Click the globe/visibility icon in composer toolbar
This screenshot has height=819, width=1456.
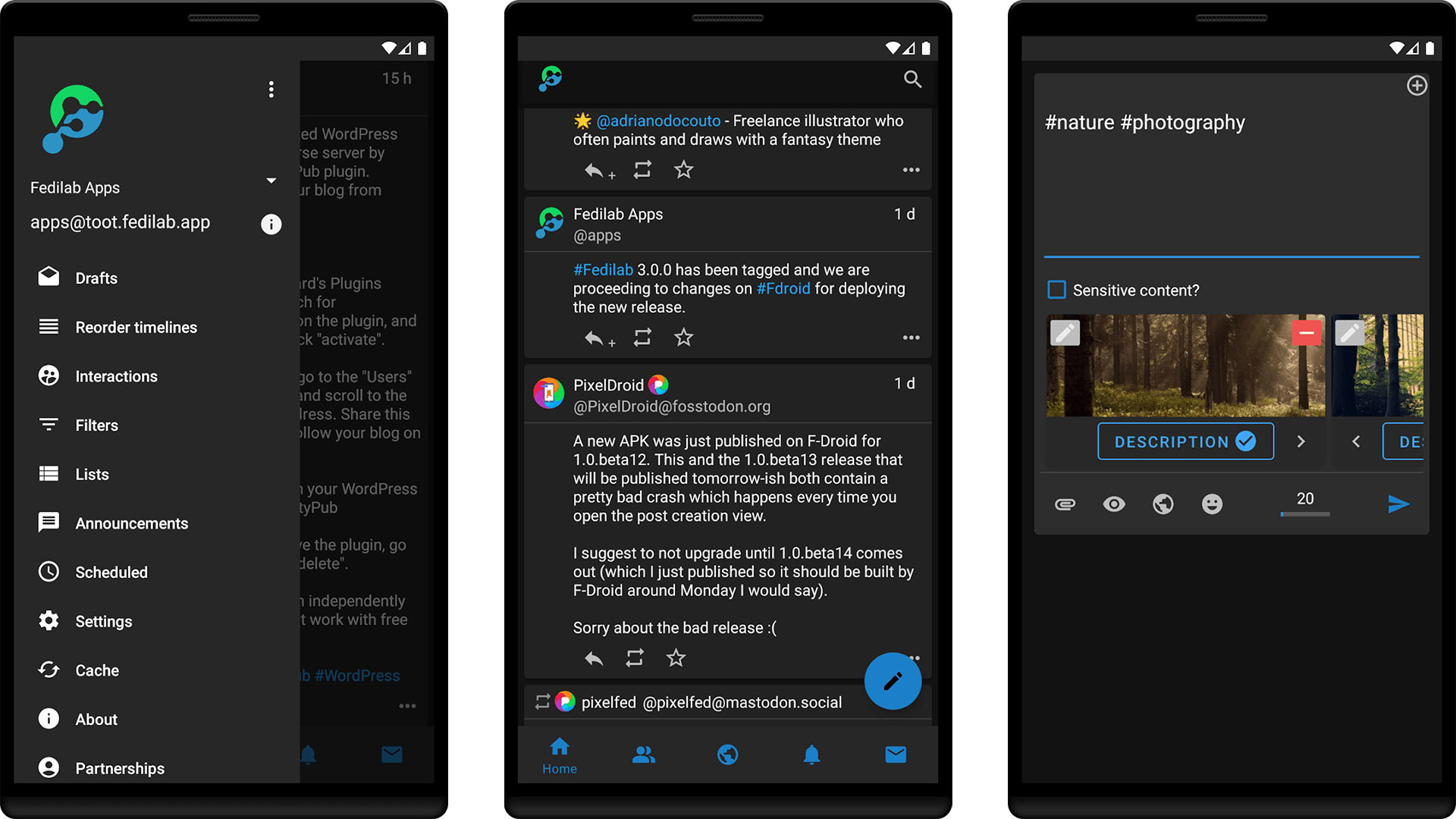1162,503
